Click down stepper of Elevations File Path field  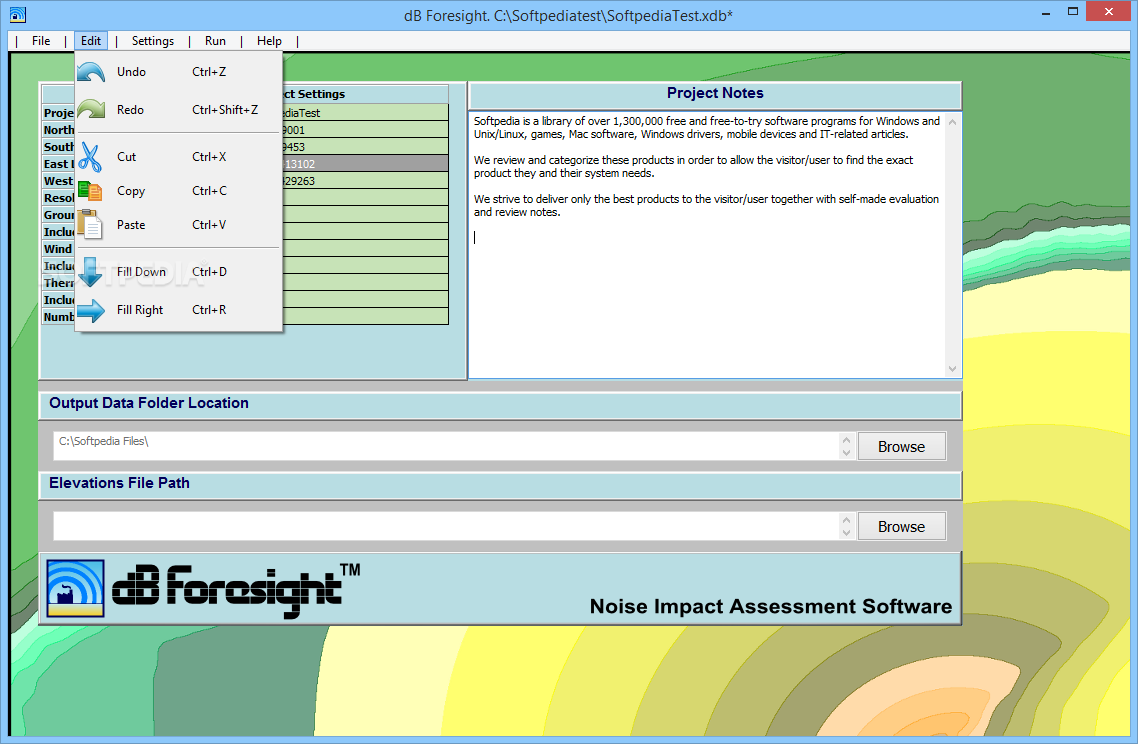point(846,533)
